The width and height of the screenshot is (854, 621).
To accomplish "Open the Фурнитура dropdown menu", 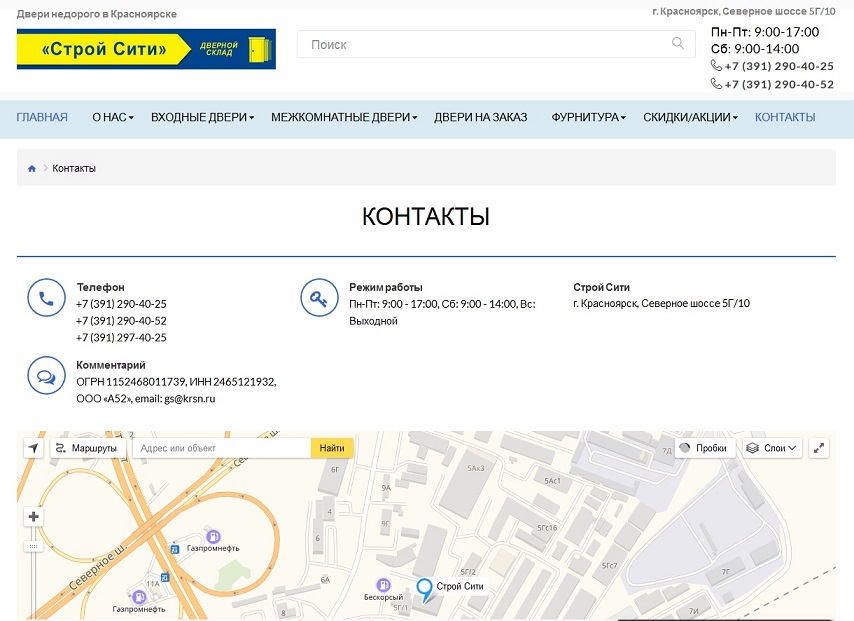I will (x=588, y=118).
